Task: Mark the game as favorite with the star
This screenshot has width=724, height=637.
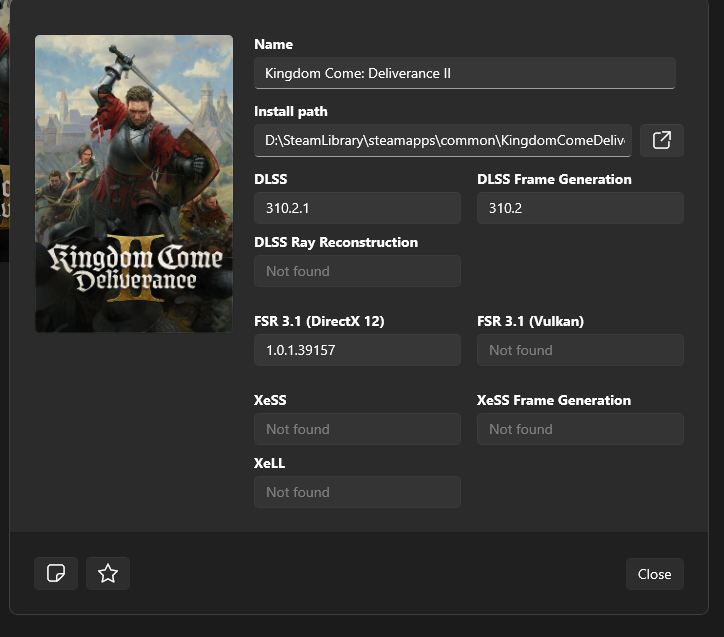Action: click(108, 573)
